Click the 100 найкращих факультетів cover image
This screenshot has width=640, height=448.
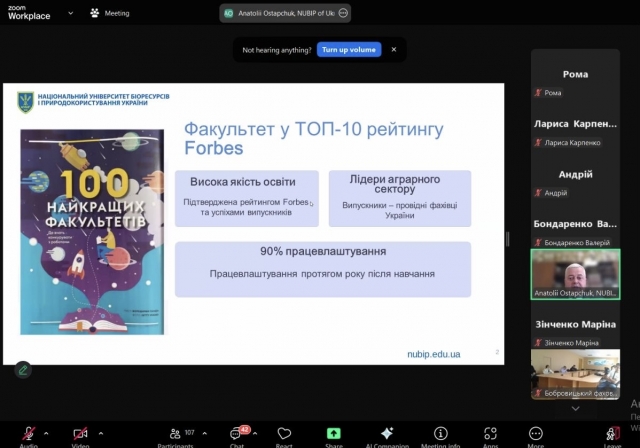pyautogui.click(x=92, y=232)
